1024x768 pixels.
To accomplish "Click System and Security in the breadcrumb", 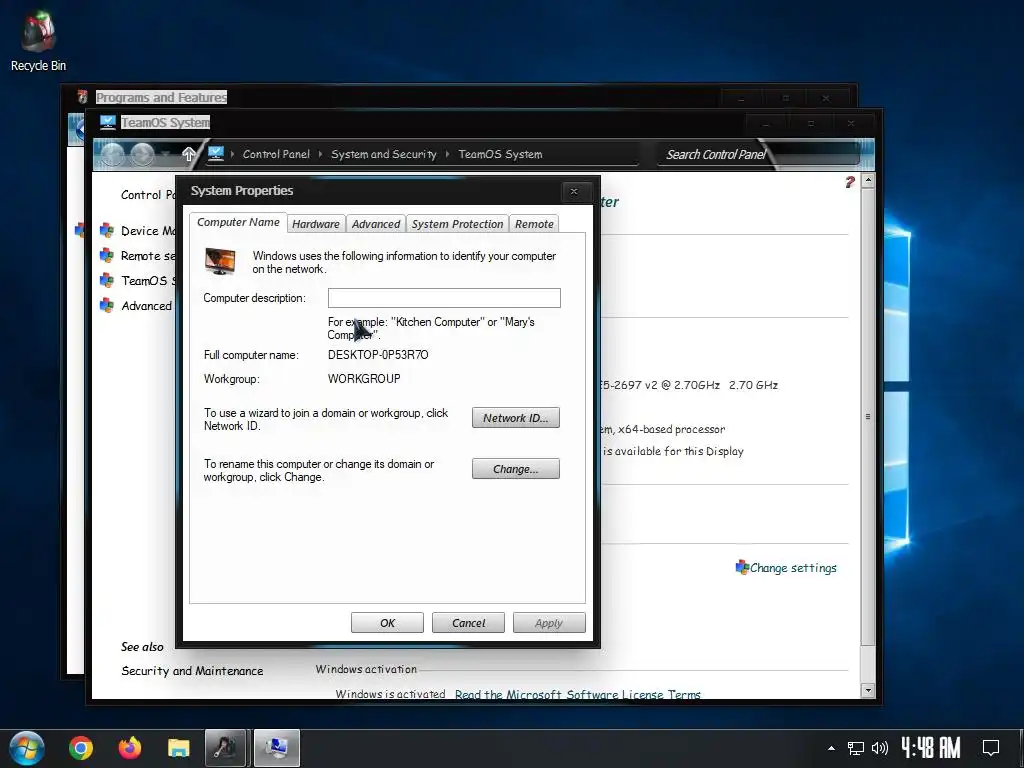I will coord(383,154).
